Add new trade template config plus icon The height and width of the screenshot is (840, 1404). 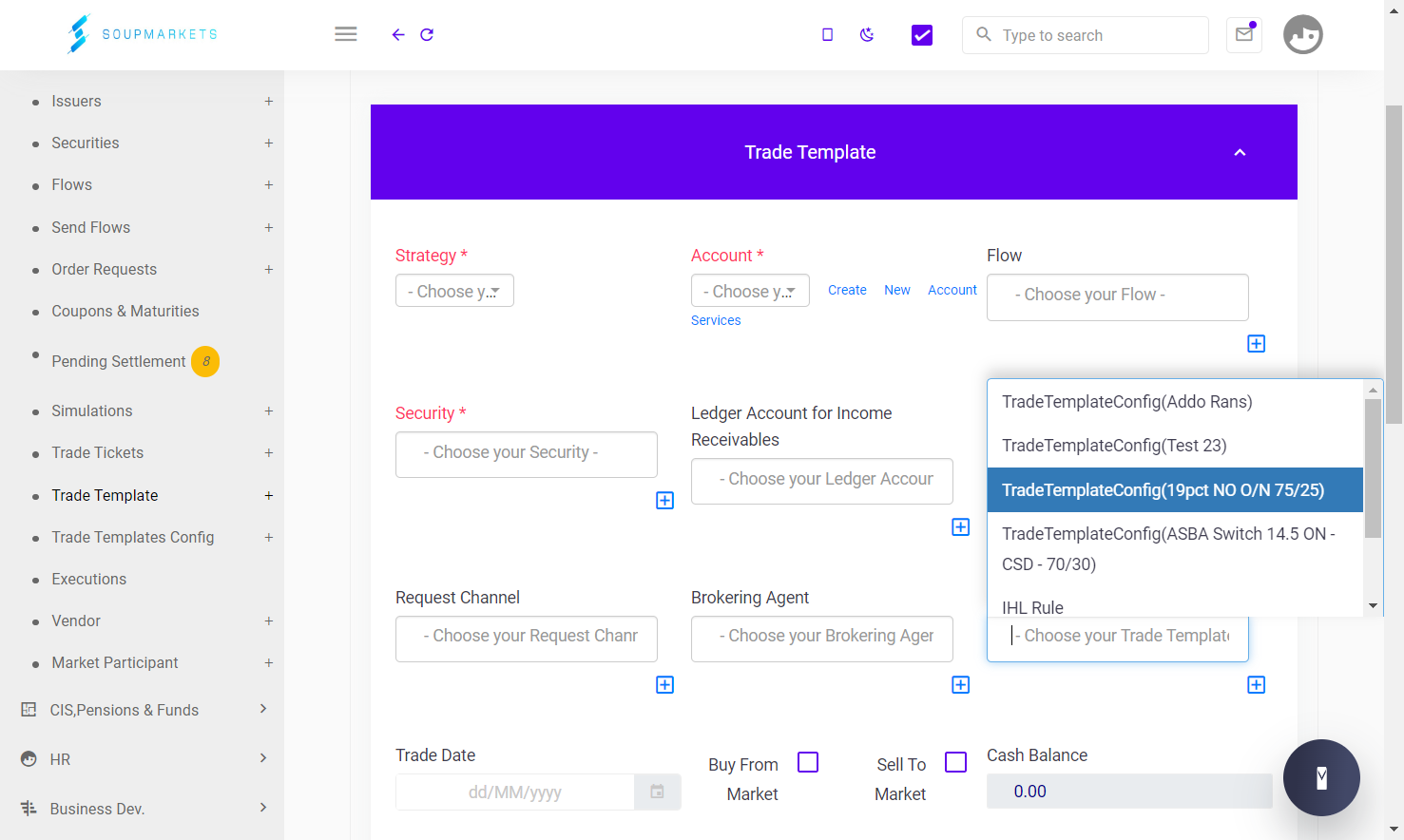[x=1257, y=685]
